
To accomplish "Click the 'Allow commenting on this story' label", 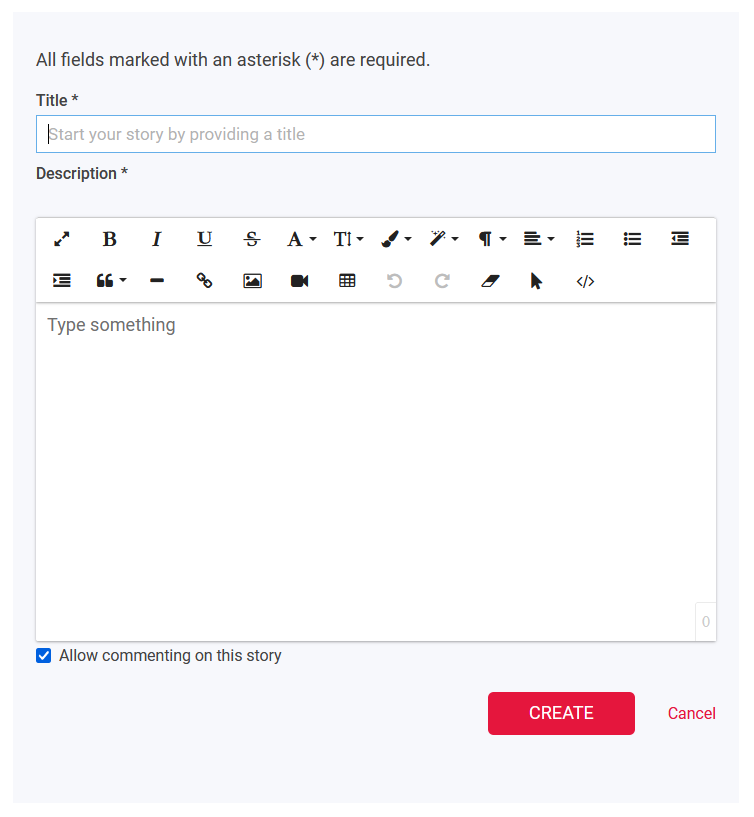I will (x=170, y=655).
